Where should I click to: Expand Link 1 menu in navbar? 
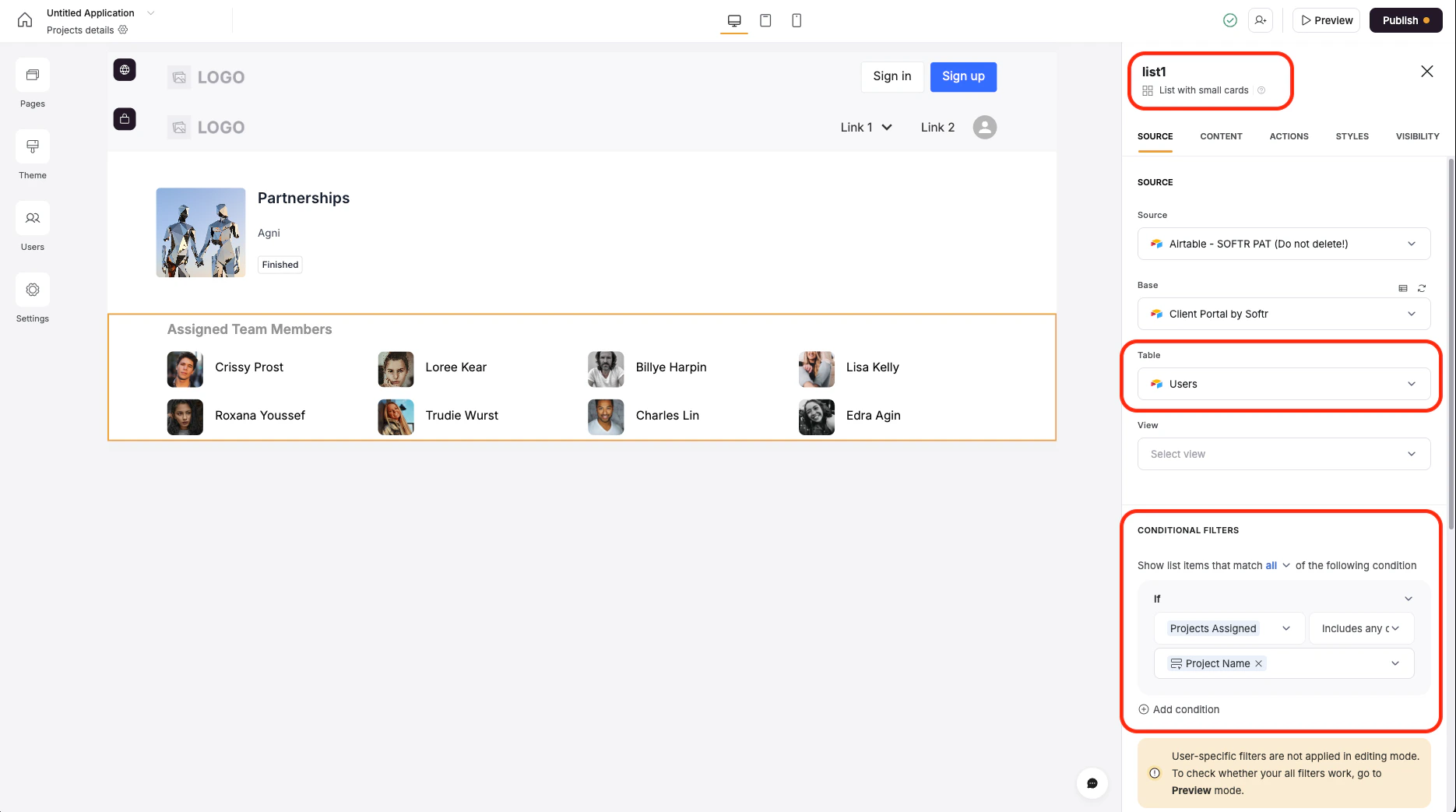(866, 127)
